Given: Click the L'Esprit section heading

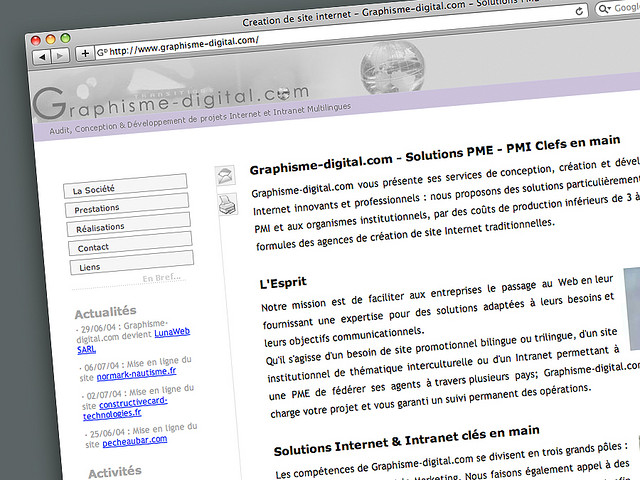Looking at the screenshot, I should [283, 282].
